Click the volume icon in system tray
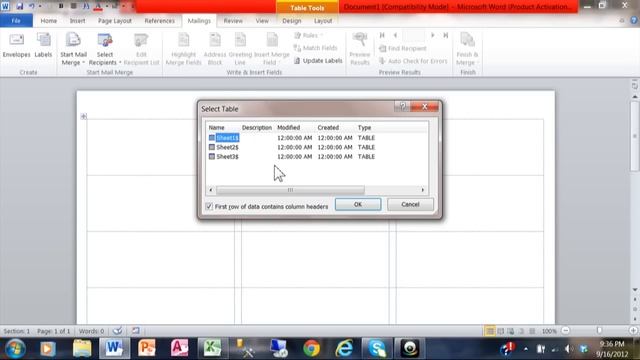The height and width of the screenshot is (360, 640). tap(568, 349)
